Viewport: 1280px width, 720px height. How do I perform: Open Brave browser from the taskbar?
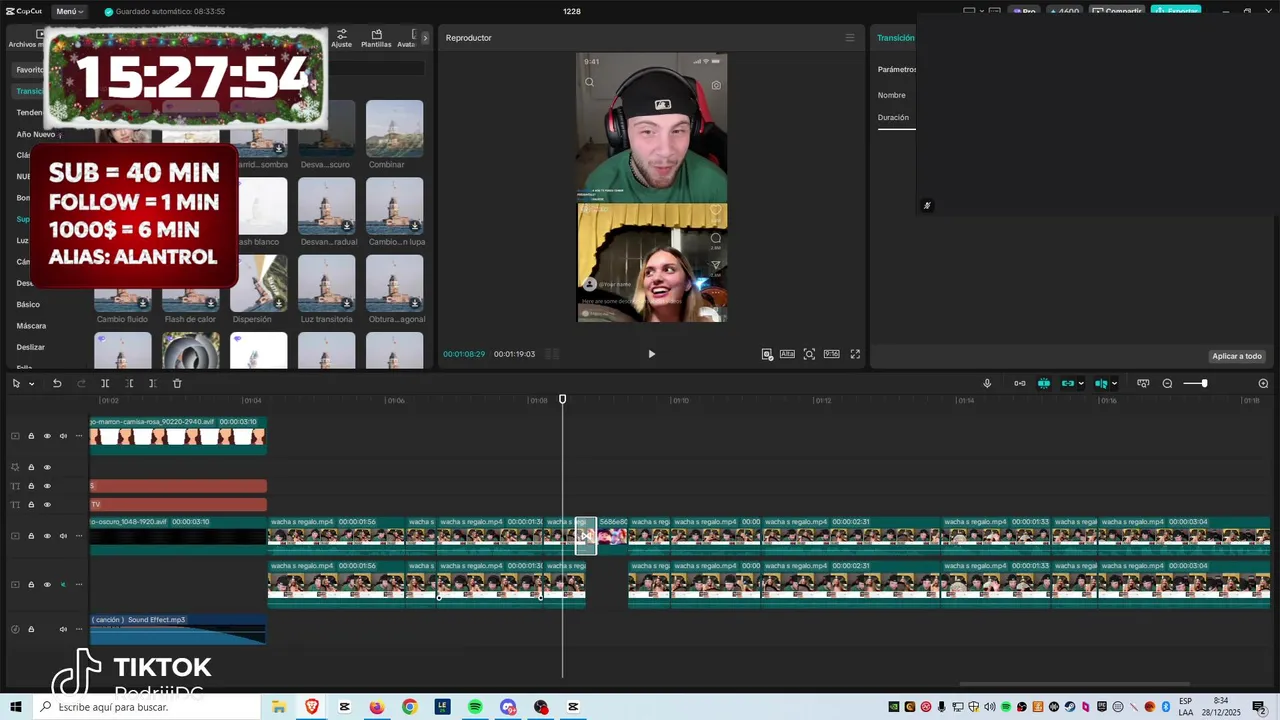pos(311,707)
